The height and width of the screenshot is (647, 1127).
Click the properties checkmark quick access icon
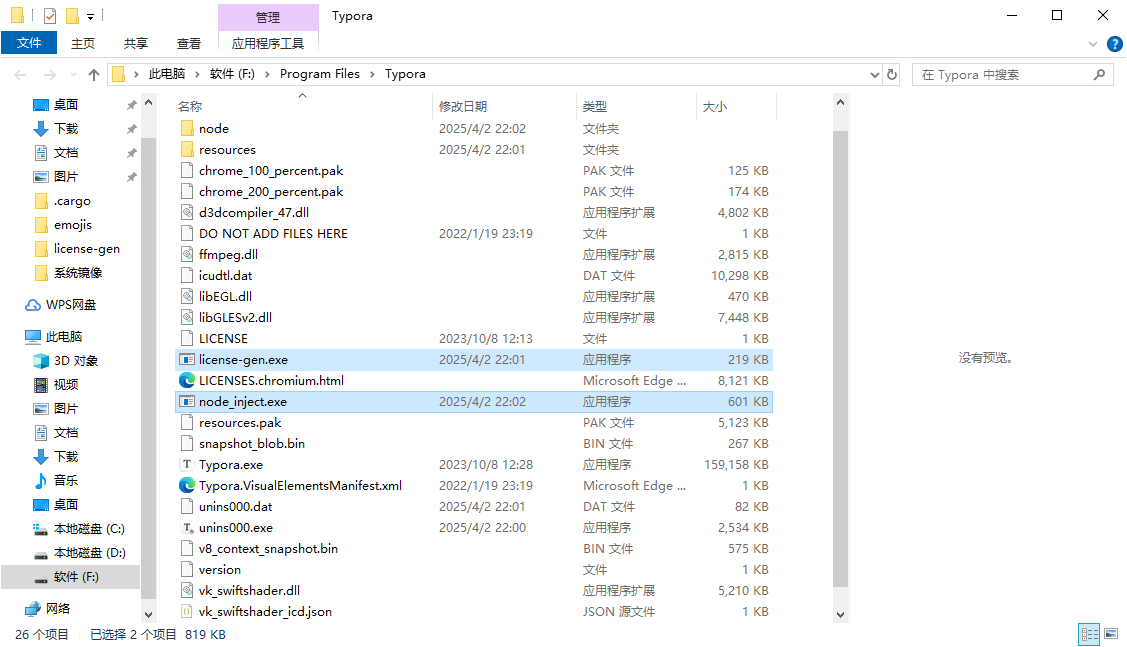[50, 16]
